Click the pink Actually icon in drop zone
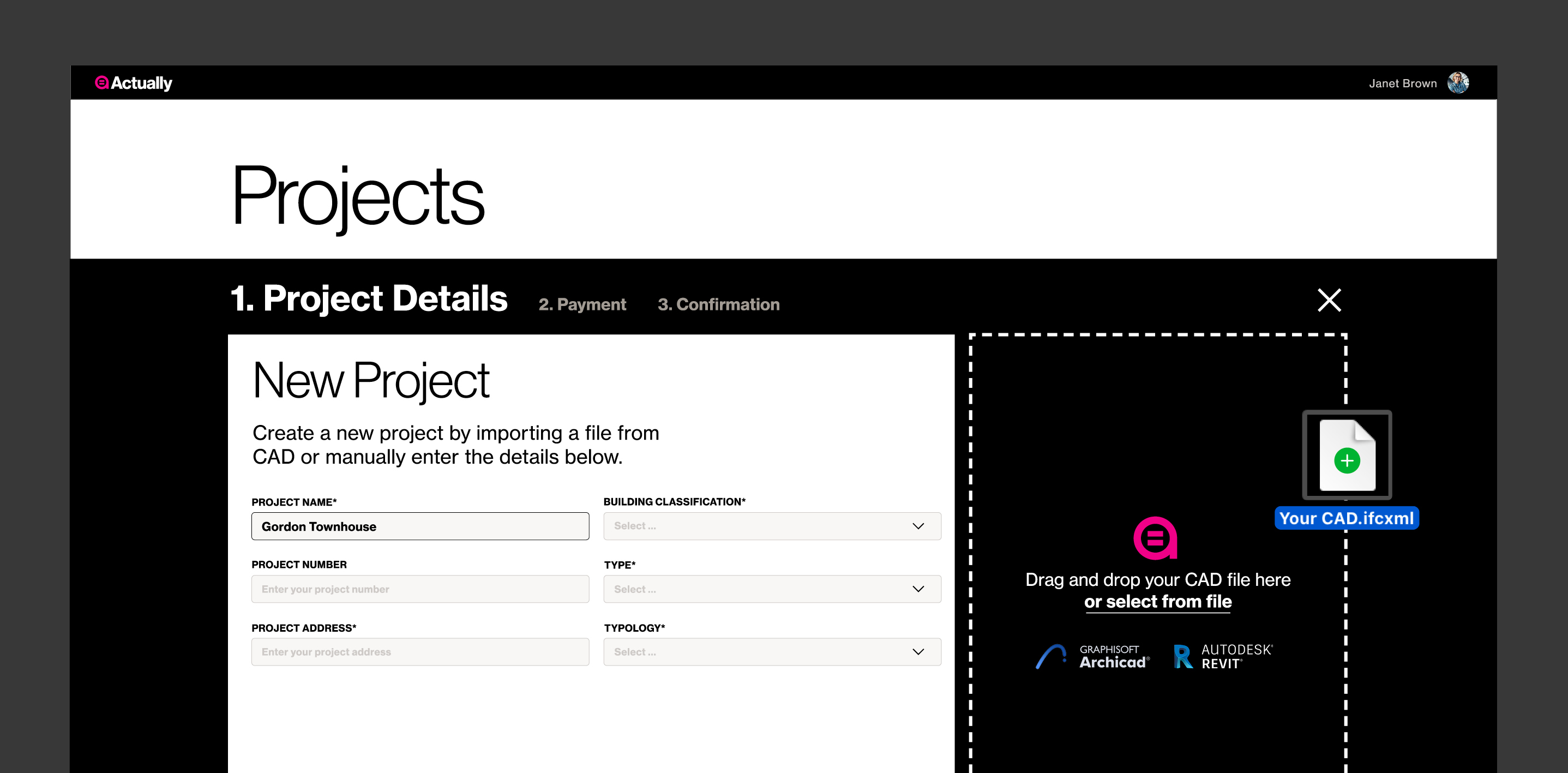 pos(1155,538)
